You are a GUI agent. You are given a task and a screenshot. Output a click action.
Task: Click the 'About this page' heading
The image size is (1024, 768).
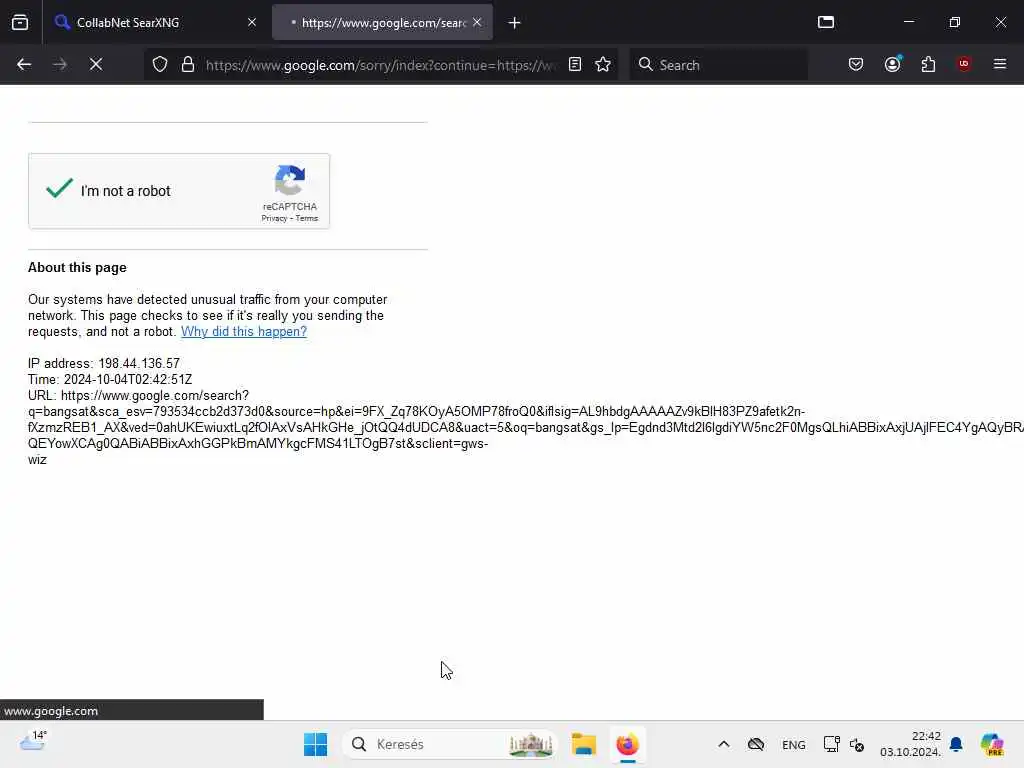[77, 267]
